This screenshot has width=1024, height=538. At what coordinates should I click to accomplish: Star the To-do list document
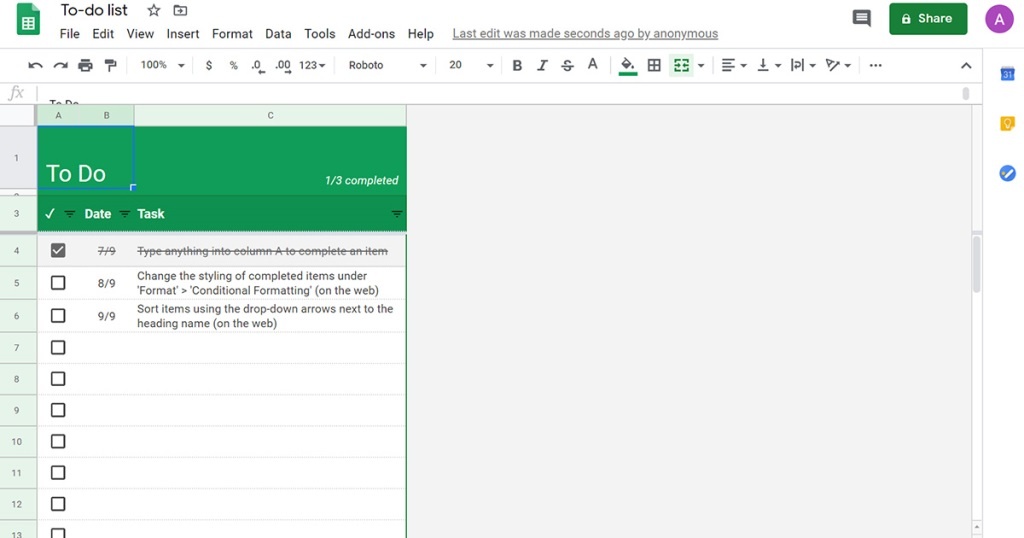click(154, 10)
